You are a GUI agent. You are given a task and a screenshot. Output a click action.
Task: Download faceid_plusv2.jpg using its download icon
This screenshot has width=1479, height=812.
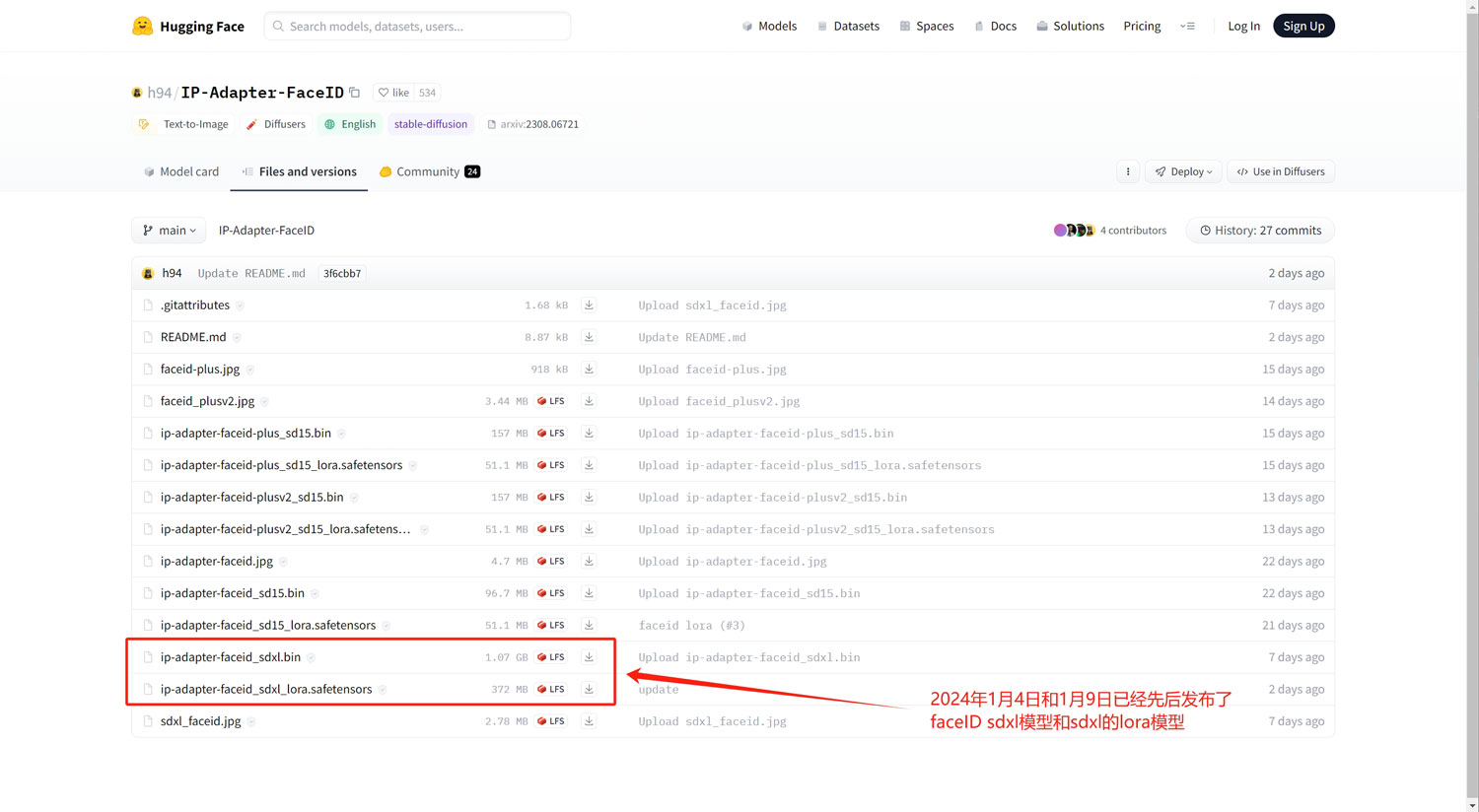pos(589,401)
